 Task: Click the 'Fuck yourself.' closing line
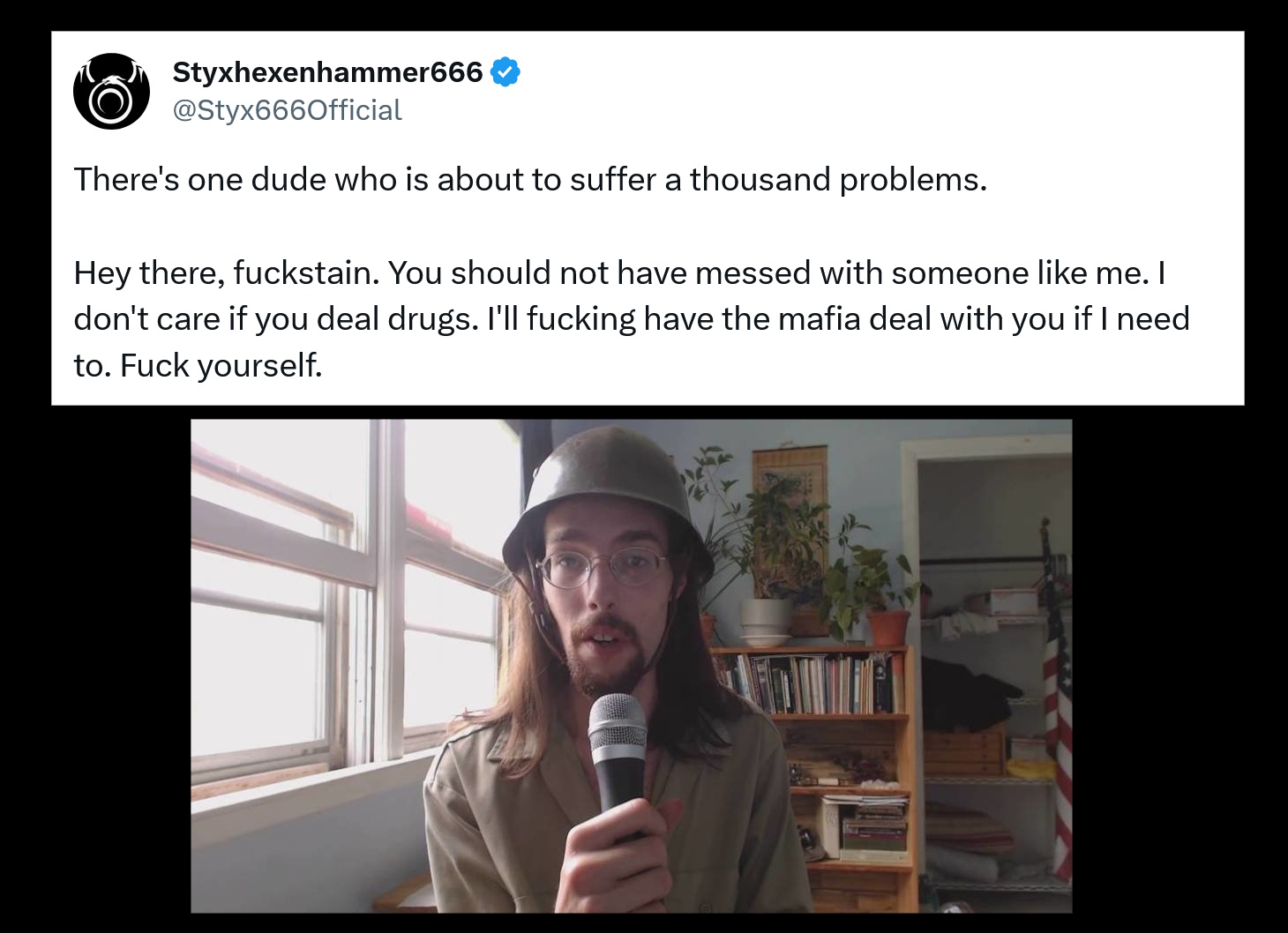coord(221,365)
